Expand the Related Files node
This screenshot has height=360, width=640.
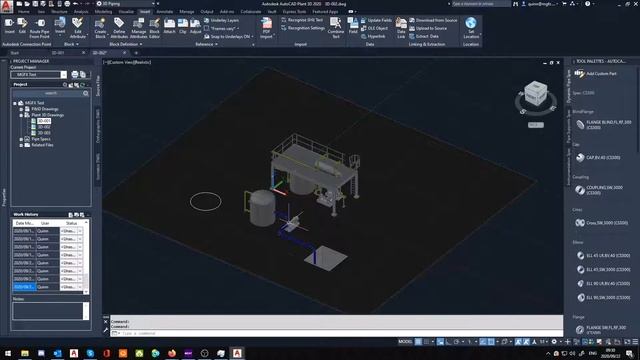point(21,145)
